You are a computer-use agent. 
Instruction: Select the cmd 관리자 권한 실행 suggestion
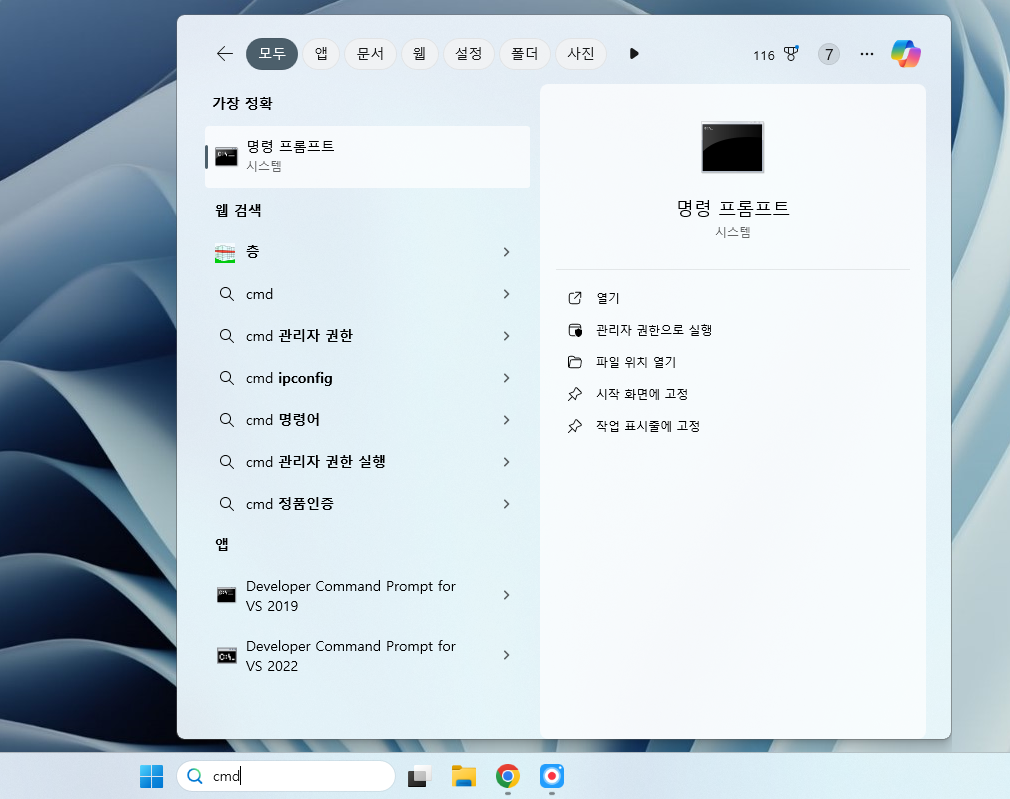pos(367,461)
